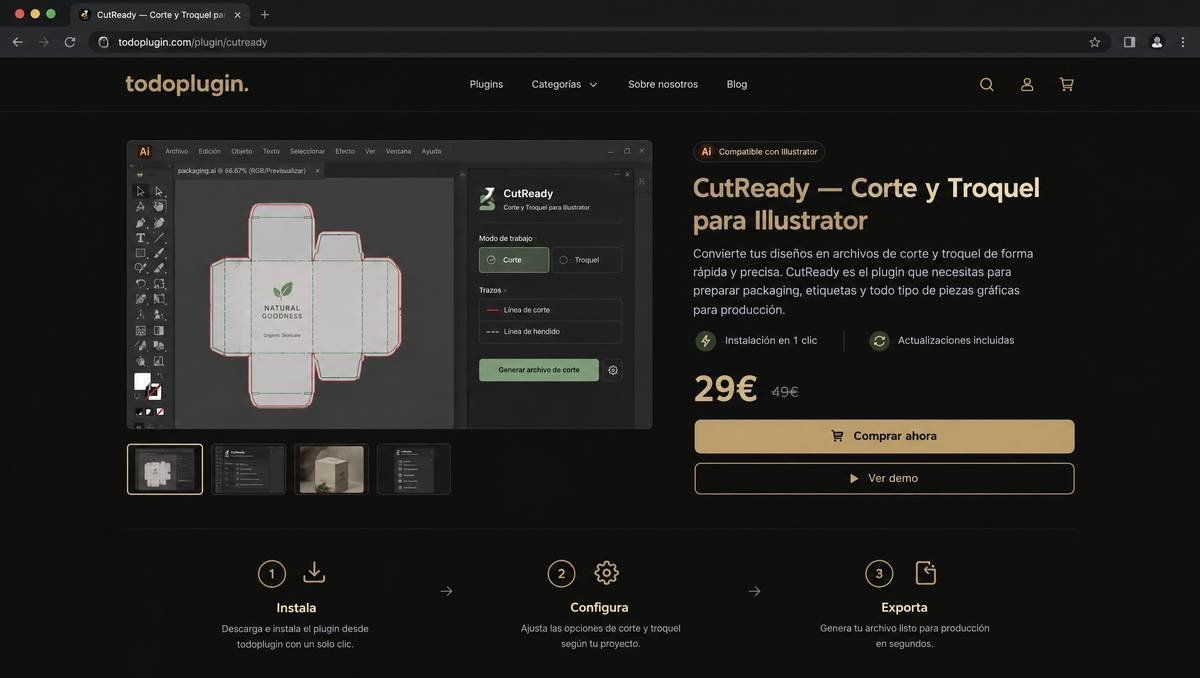
Task: Bookmark this page with star icon
Action: click(1095, 42)
